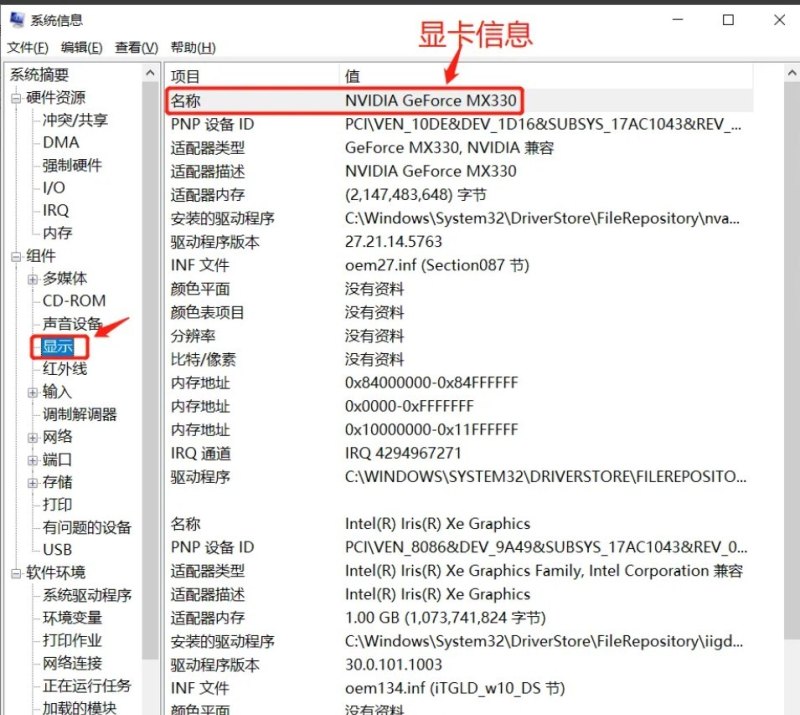This screenshot has height=715, width=800.
Task: Expand the 输入 tree node
Action: [x=33, y=392]
